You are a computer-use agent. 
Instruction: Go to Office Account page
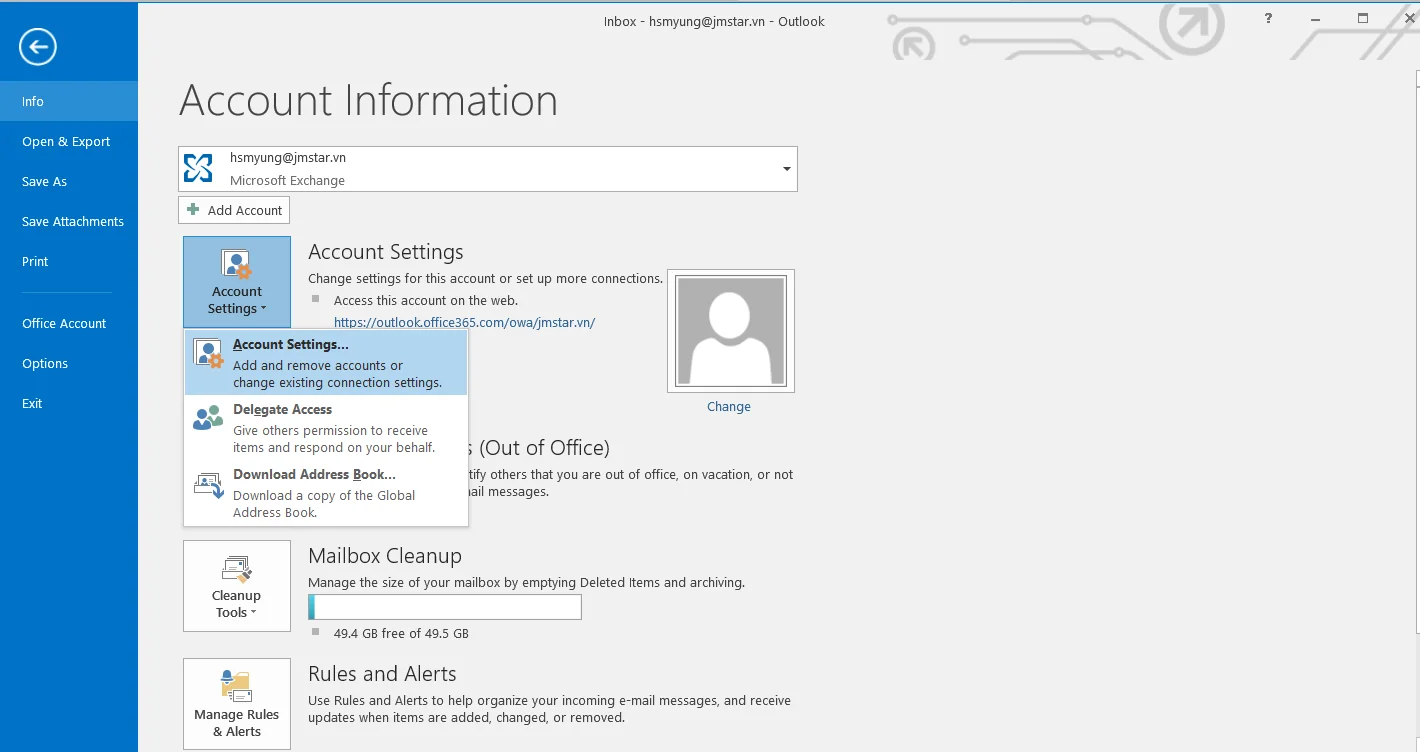tap(64, 324)
